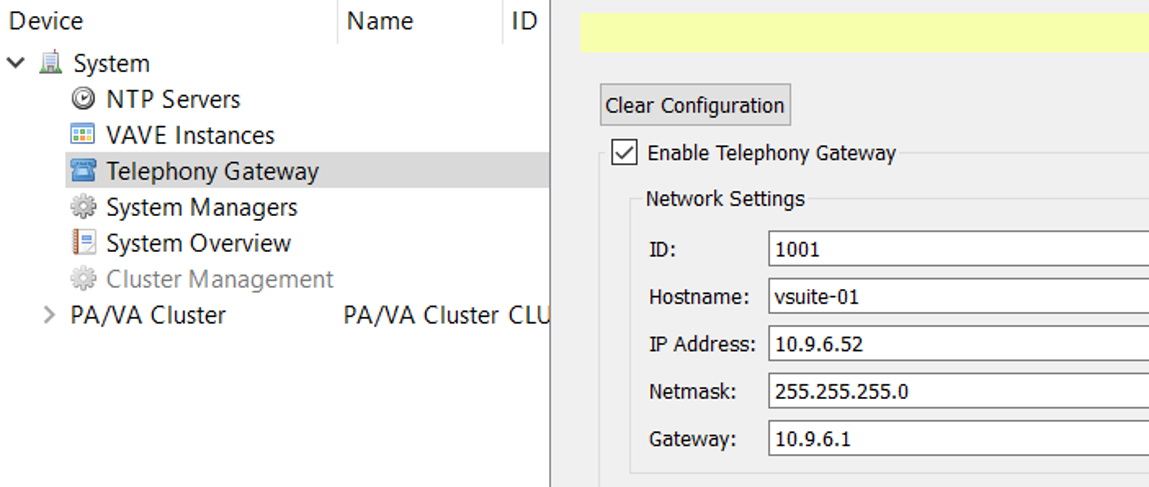The image size is (1149, 487).
Task: Select the NTP Servers tree entry
Action: click(x=173, y=99)
